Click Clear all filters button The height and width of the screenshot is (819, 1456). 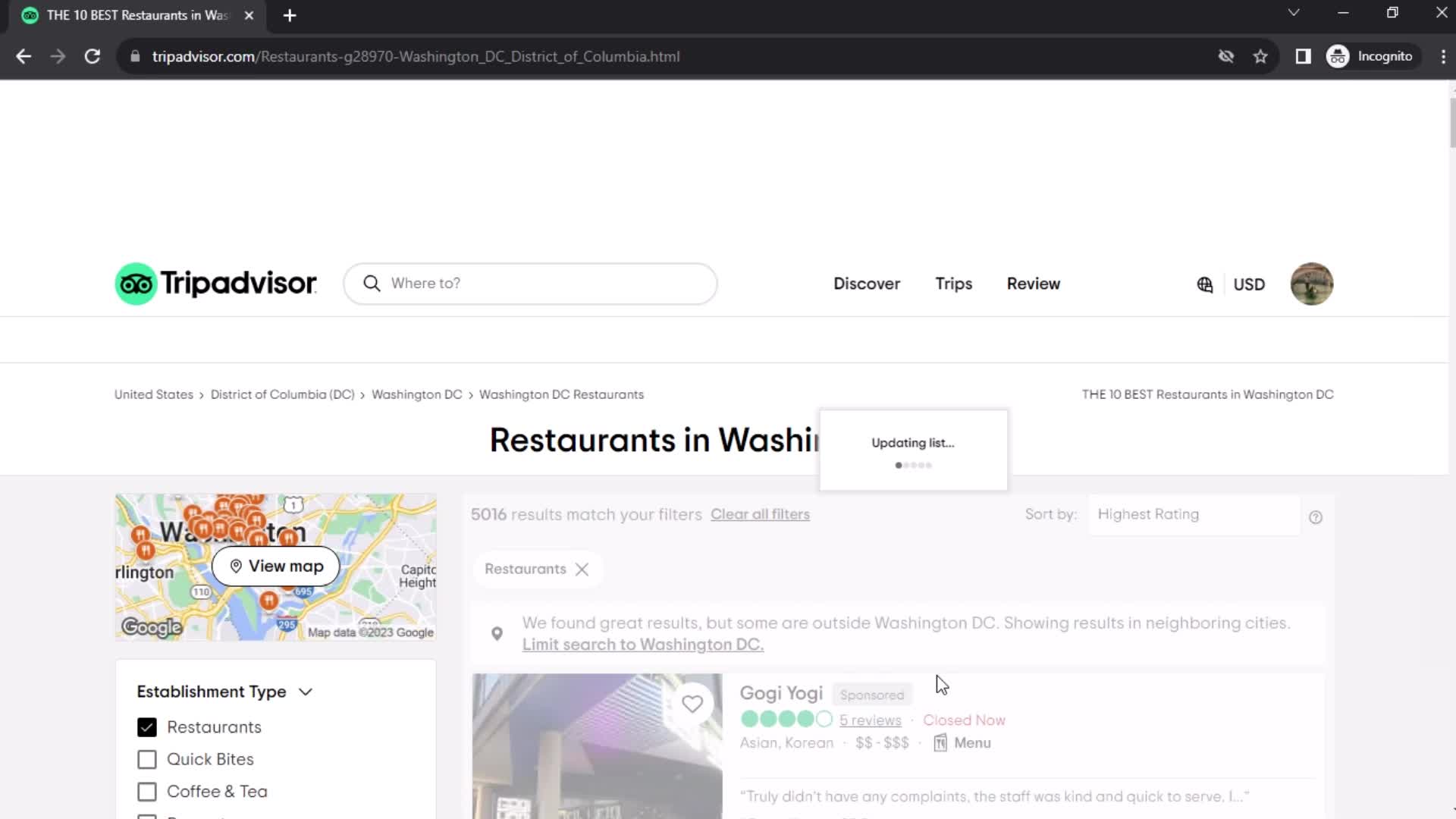click(760, 514)
